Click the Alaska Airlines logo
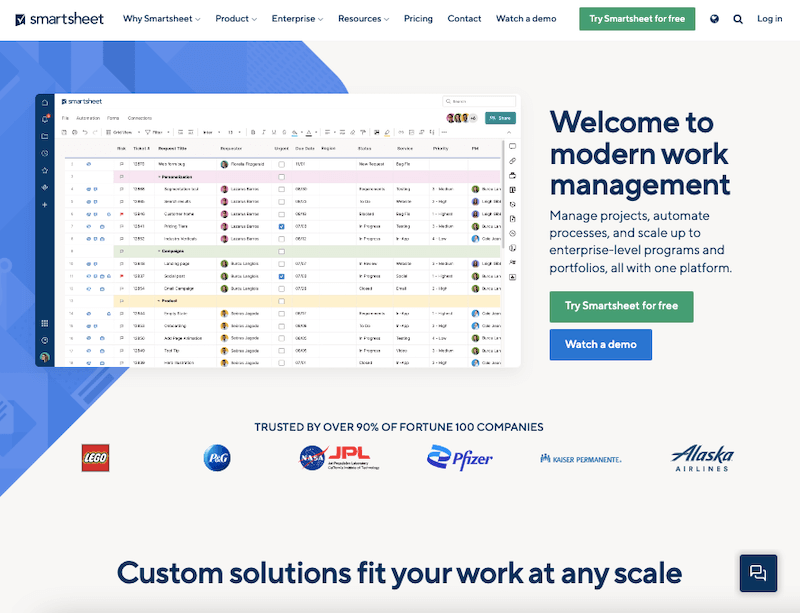 702,458
